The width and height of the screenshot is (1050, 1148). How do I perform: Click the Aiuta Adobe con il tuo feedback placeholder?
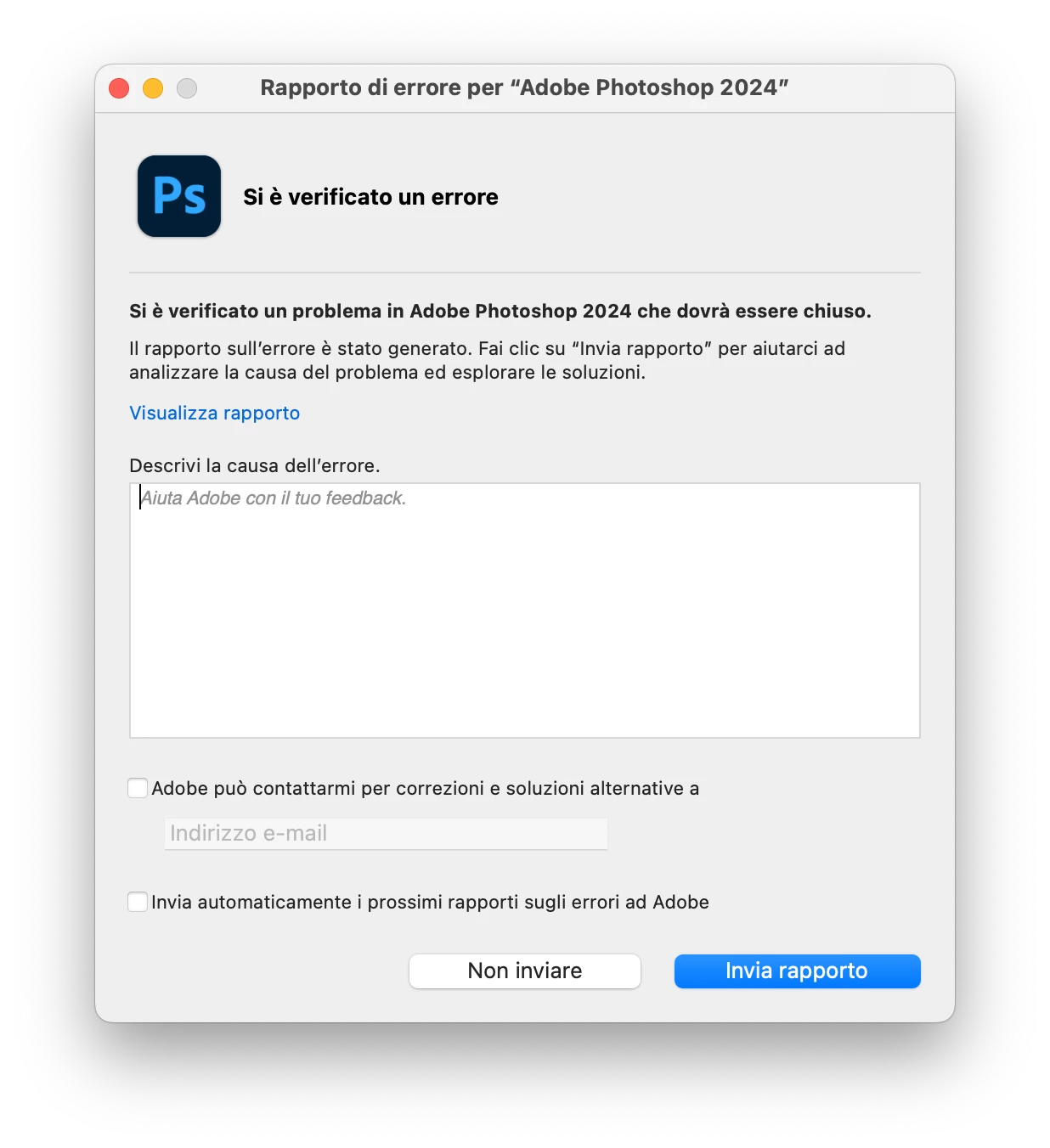(x=274, y=498)
